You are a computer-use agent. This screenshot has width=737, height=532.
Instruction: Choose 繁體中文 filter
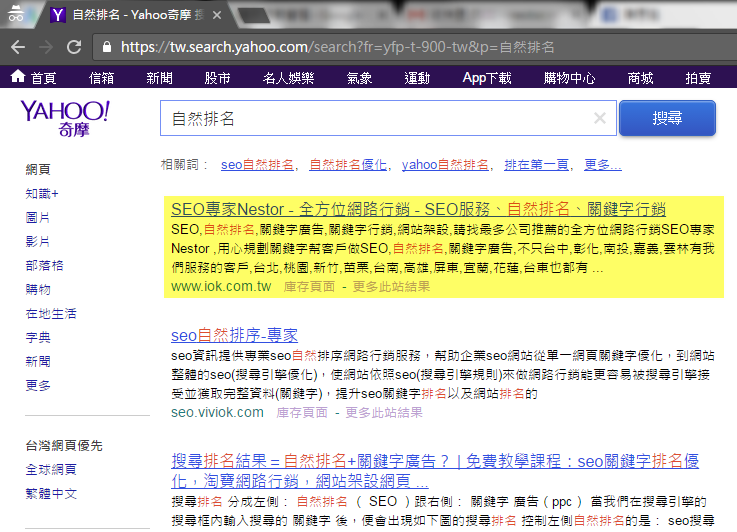point(51,493)
